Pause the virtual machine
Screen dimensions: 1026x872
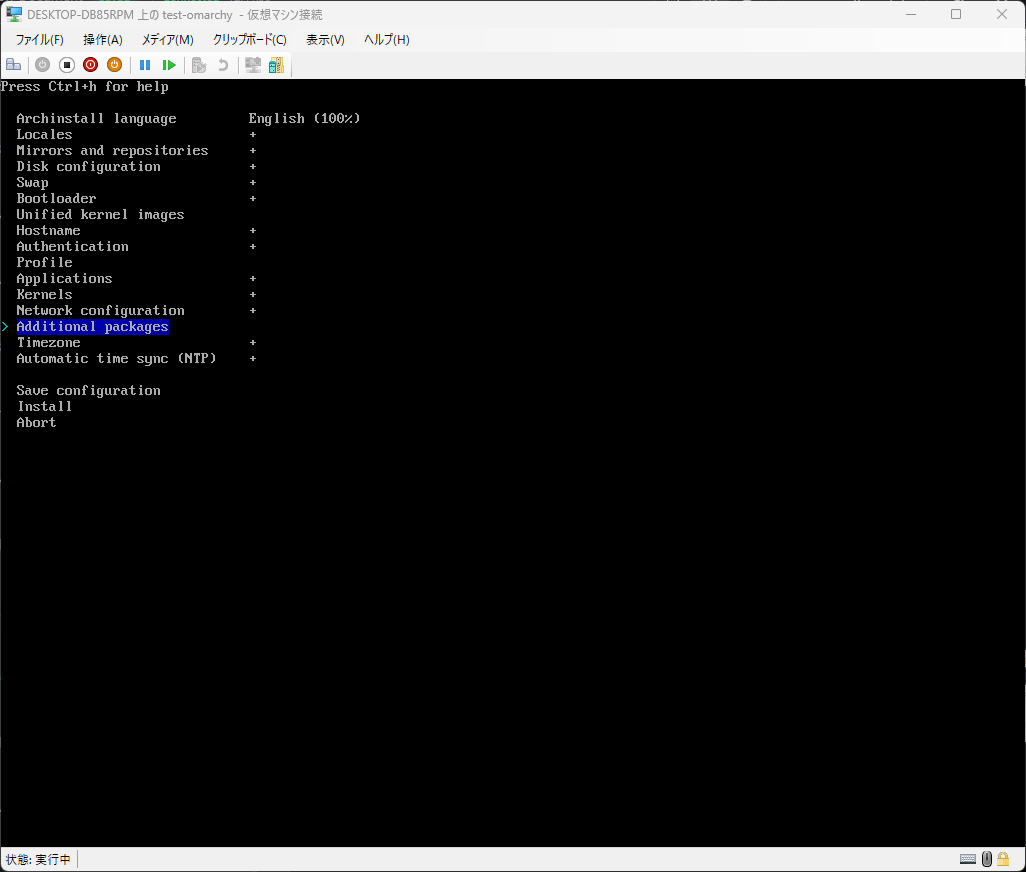point(145,65)
